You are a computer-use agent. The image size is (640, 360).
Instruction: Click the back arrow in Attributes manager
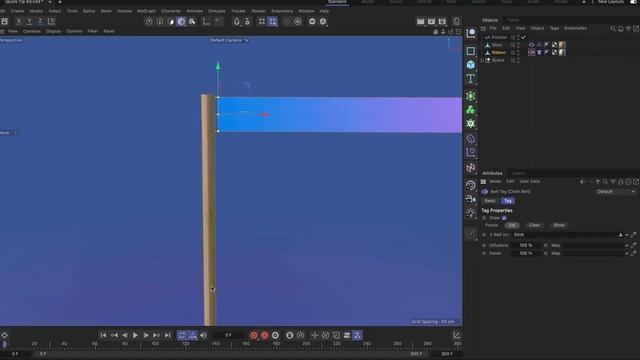[582, 182]
